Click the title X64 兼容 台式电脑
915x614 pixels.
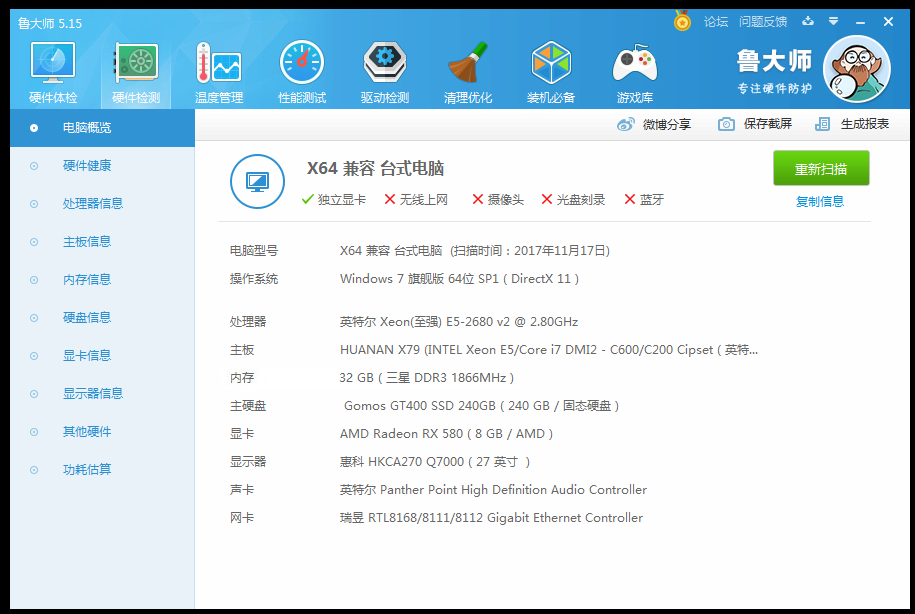click(x=375, y=169)
